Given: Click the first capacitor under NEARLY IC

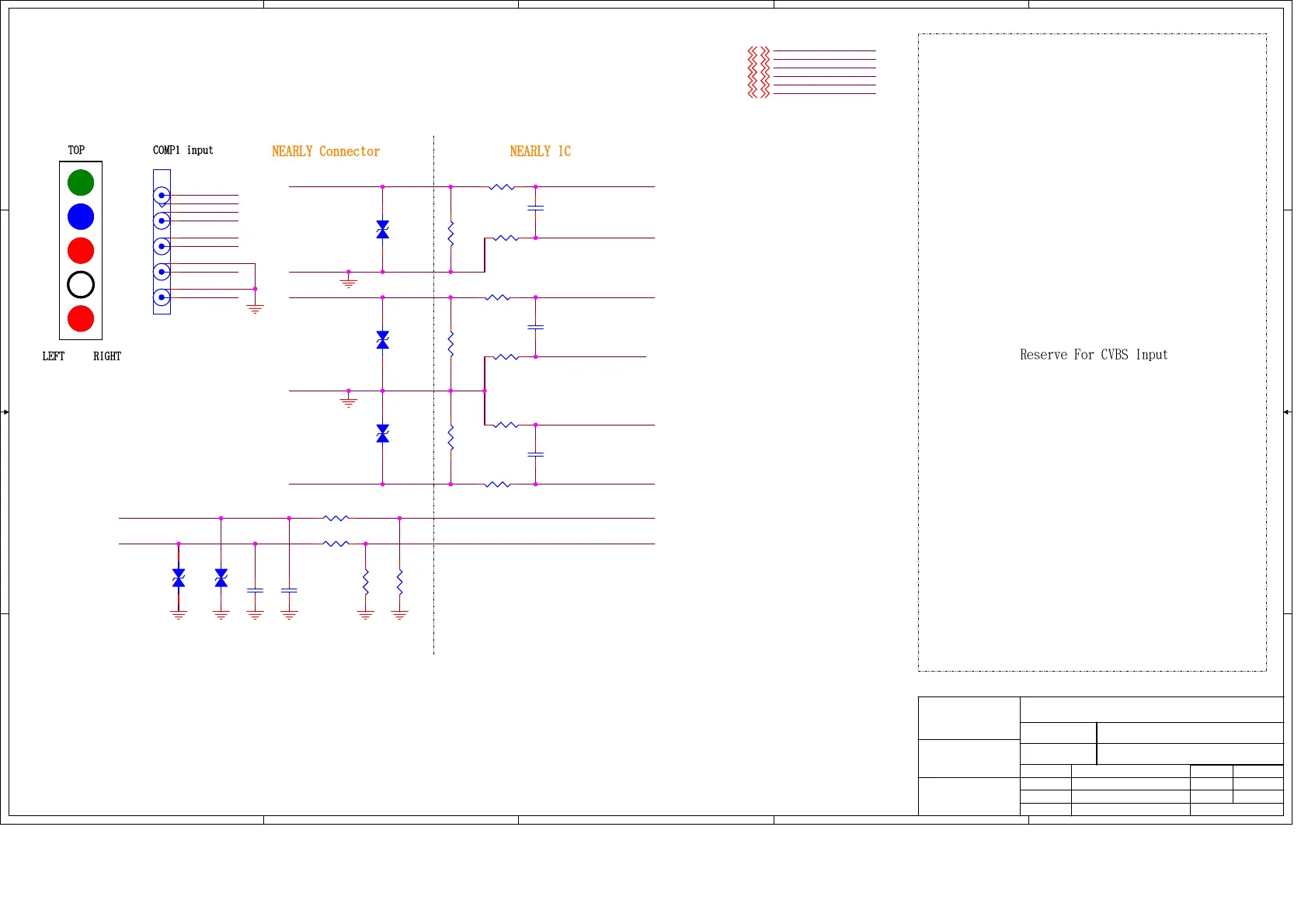Looking at the screenshot, I should point(535,208).
